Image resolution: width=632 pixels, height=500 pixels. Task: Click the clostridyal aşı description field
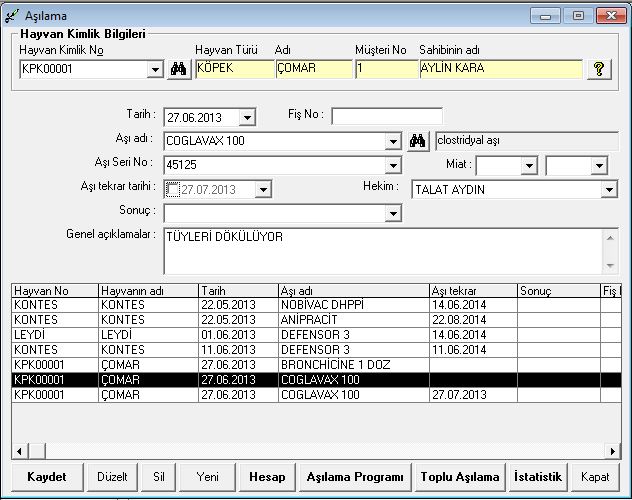[526, 141]
